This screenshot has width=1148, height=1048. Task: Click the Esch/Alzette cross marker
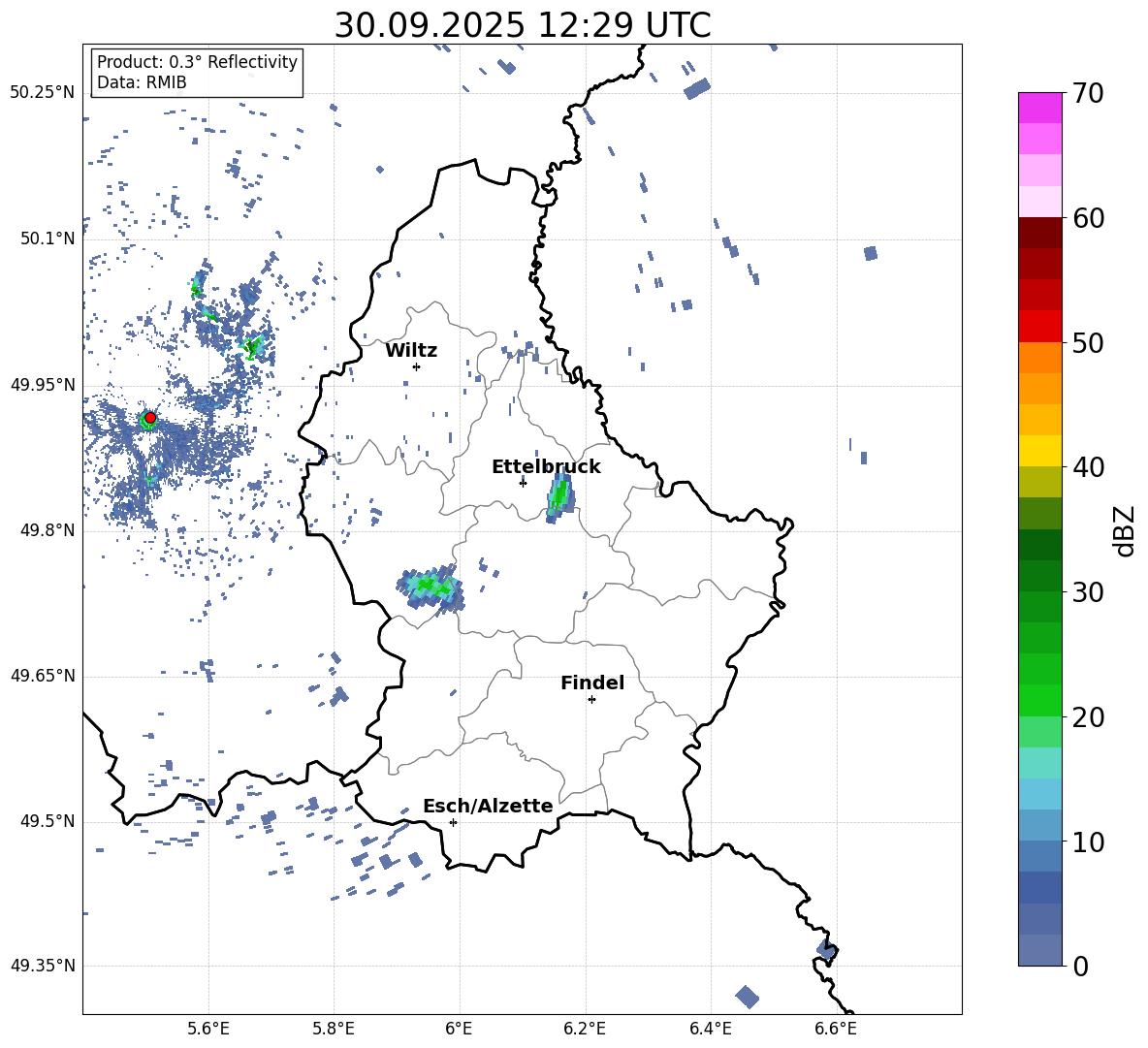pos(453,822)
